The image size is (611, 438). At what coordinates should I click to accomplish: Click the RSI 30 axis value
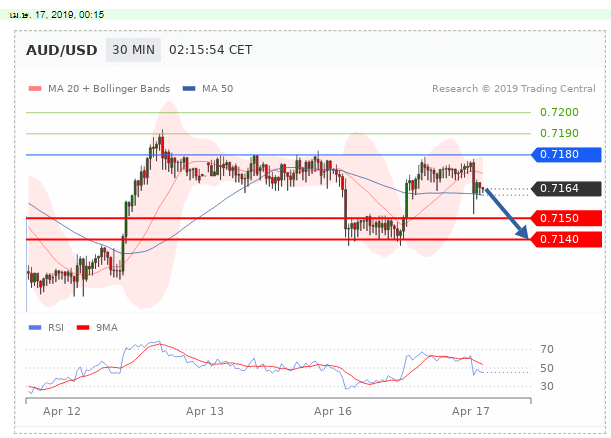[547, 386]
